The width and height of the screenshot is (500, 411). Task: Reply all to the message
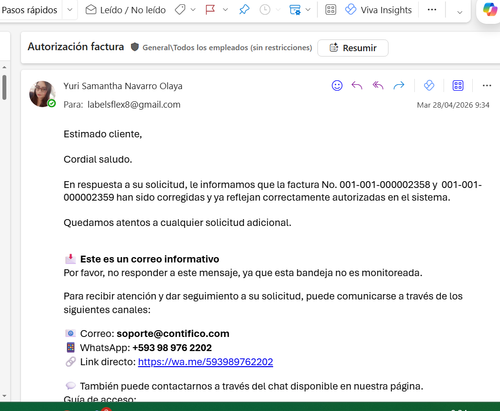378,86
